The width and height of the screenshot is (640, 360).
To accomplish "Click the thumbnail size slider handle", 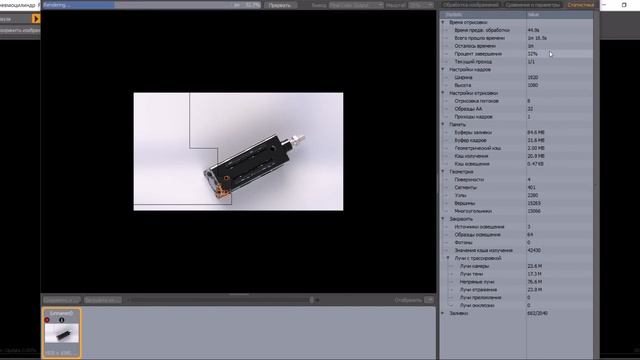I will (x=311, y=300).
